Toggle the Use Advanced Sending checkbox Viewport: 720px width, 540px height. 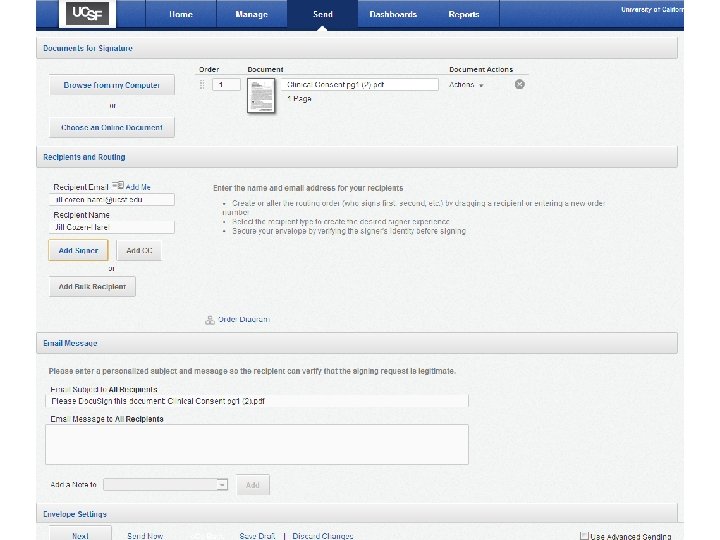584,536
